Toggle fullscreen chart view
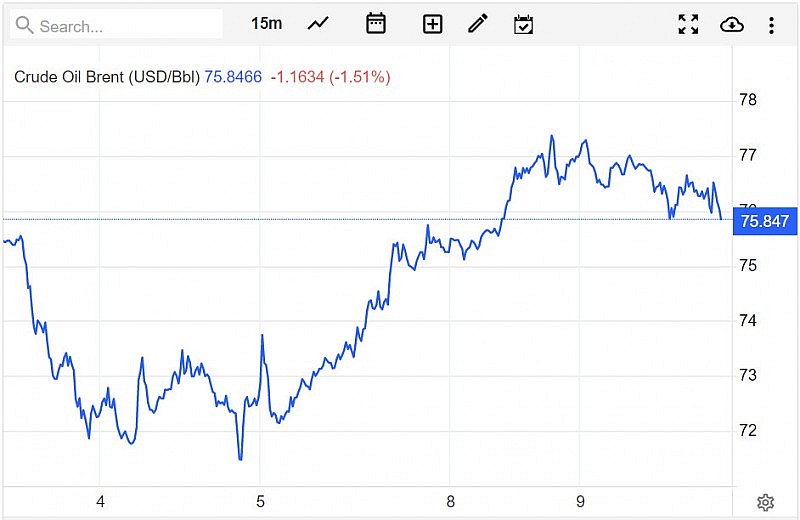This screenshot has height=520, width=800. (x=688, y=24)
